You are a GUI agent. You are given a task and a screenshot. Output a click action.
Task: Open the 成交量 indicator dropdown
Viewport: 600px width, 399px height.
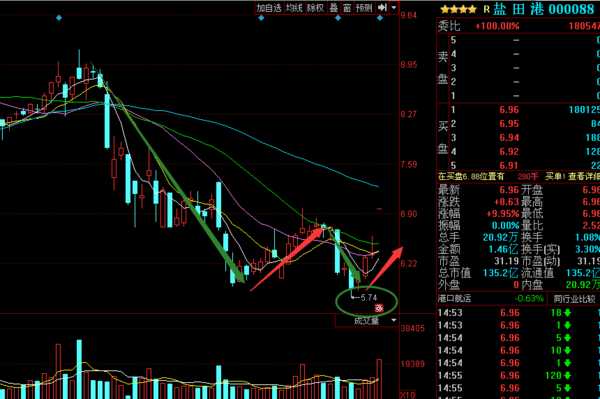tap(394, 320)
